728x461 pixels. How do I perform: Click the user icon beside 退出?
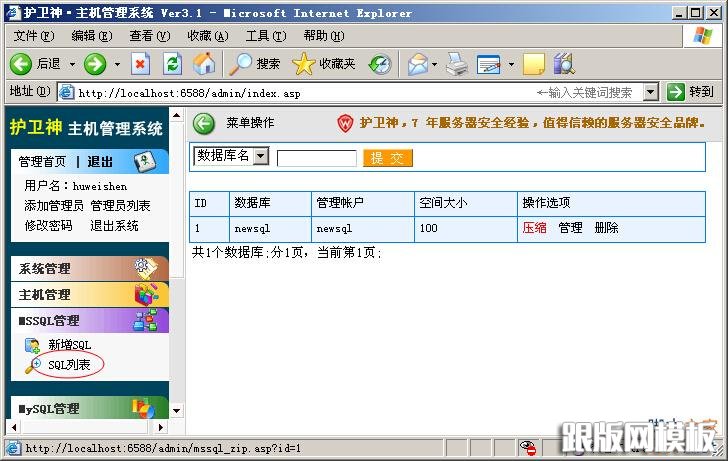[x=145, y=162]
